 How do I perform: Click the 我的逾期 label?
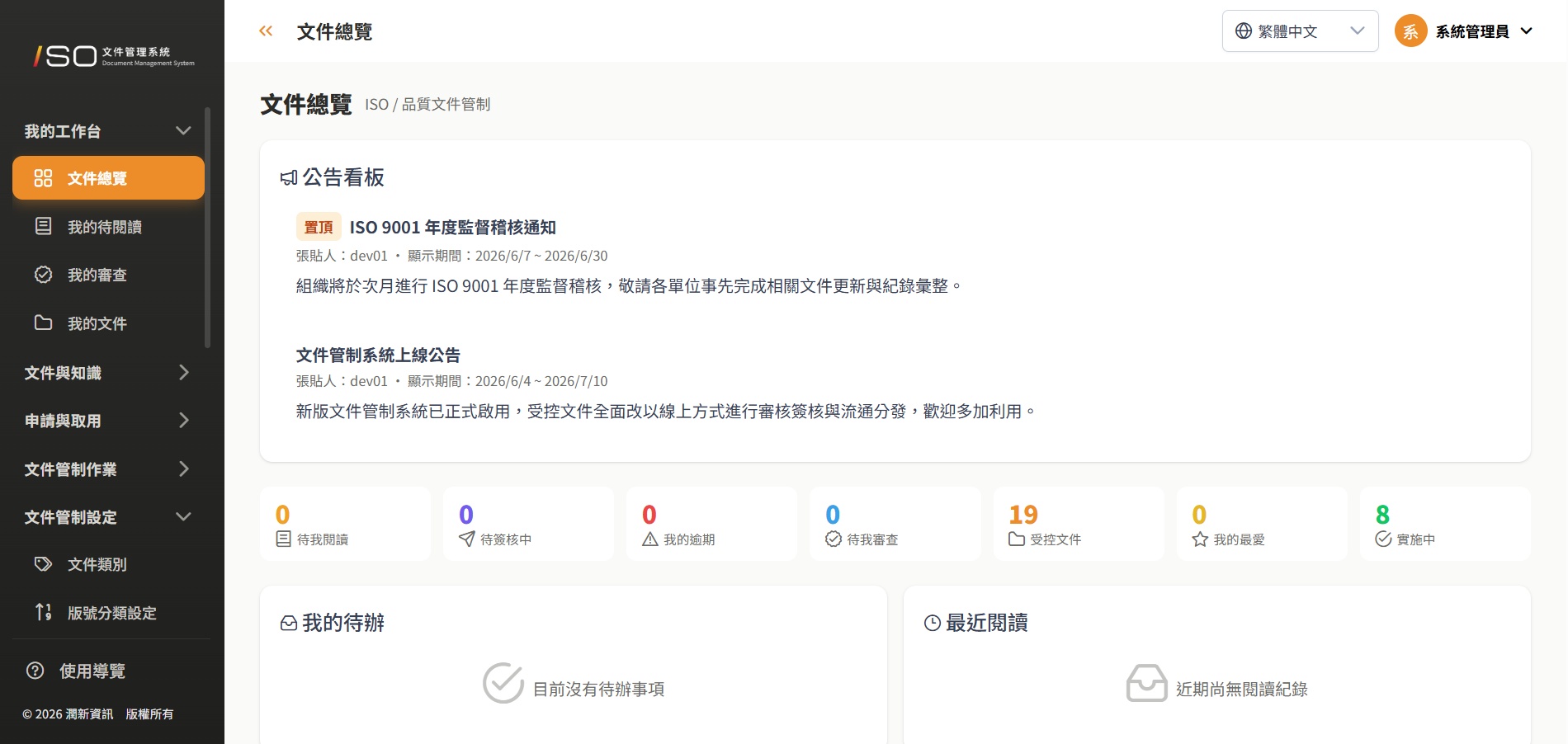(x=689, y=539)
